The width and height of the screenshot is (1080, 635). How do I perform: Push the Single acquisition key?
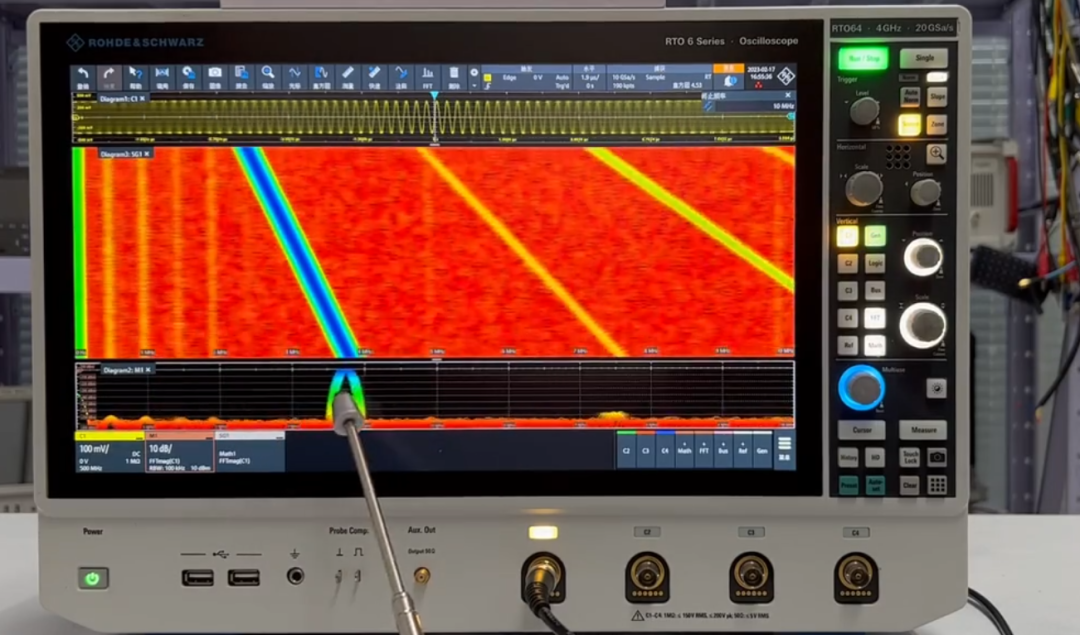924,58
